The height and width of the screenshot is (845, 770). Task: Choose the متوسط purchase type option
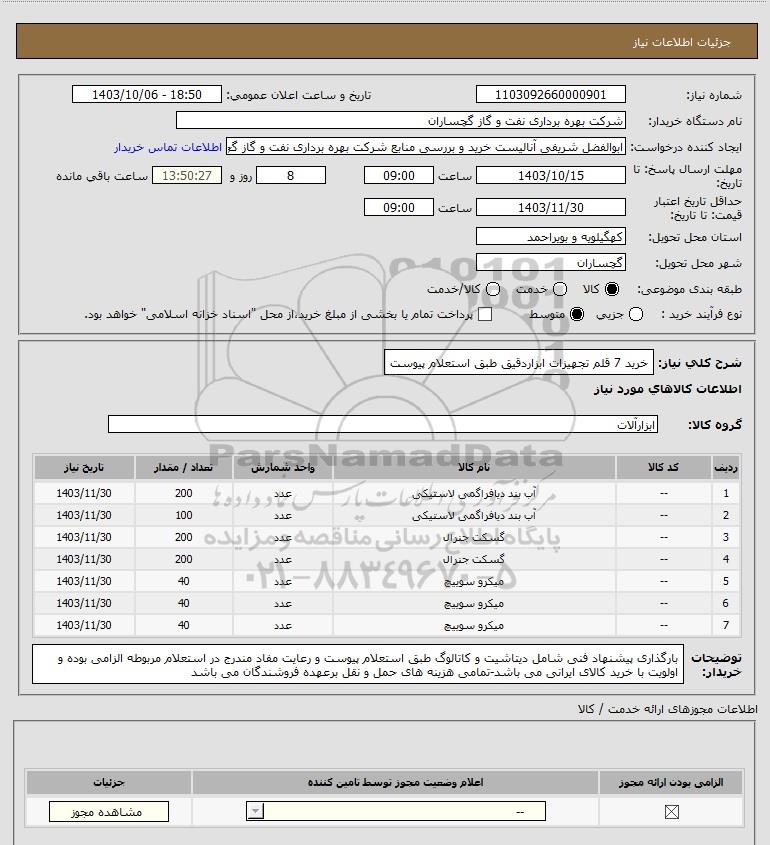tap(577, 314)
